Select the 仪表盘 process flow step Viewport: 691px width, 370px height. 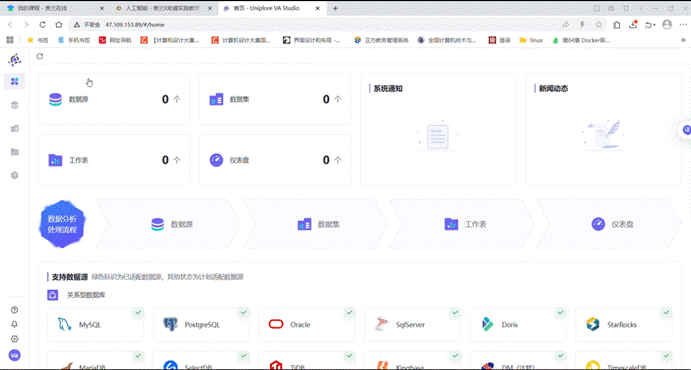coord(609,224)
